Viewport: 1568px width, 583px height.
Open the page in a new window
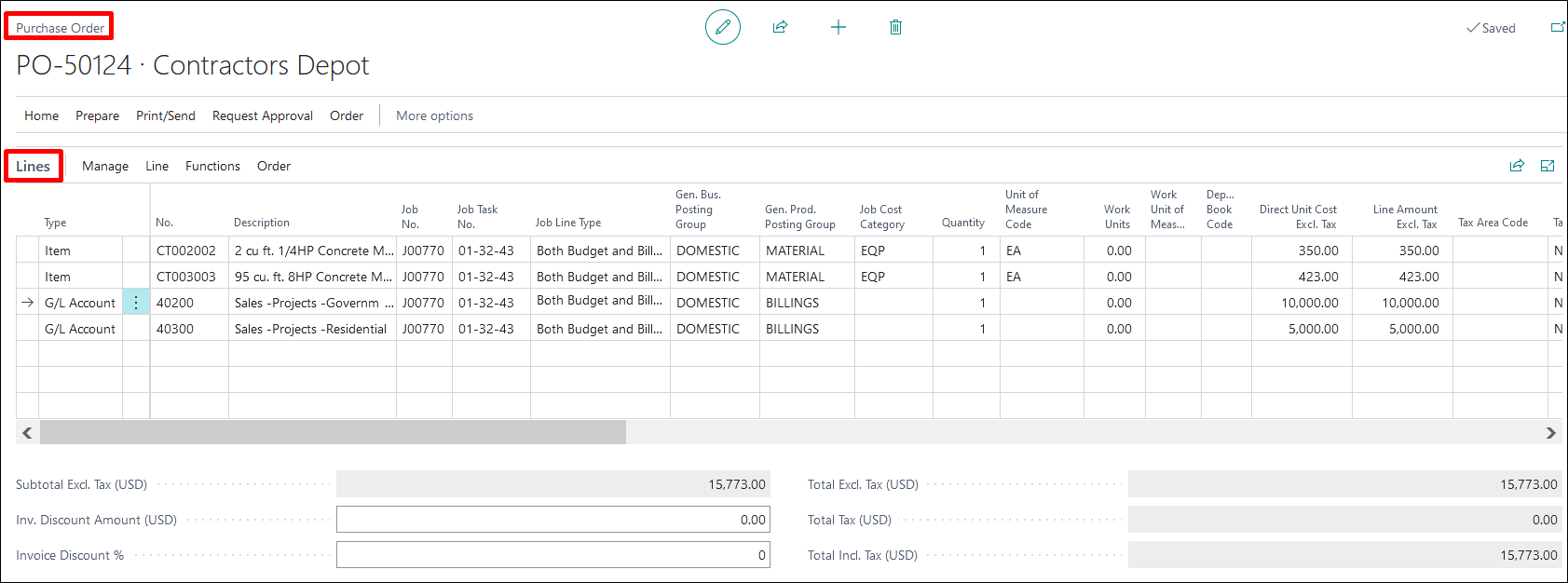pyautogui.click(x=1557, y=27)
